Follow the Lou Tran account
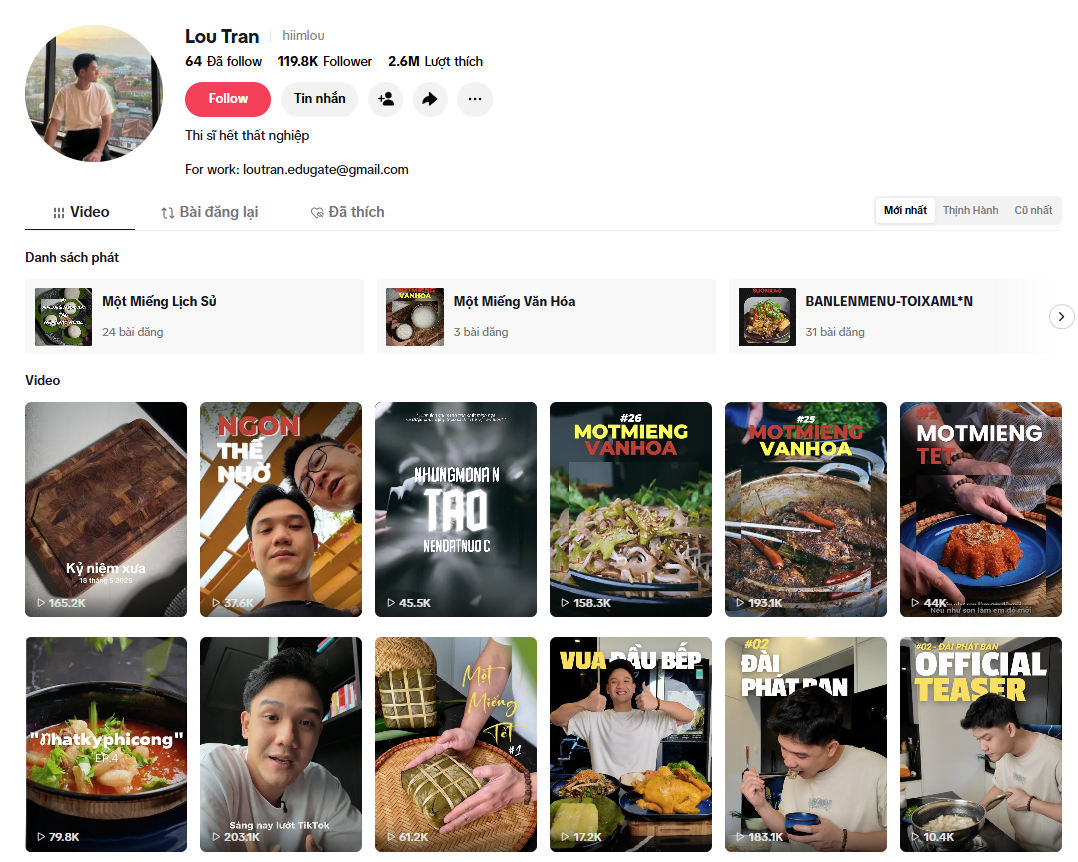The image size is (1078, 862). pyautogui.click(x=228, y=99)
